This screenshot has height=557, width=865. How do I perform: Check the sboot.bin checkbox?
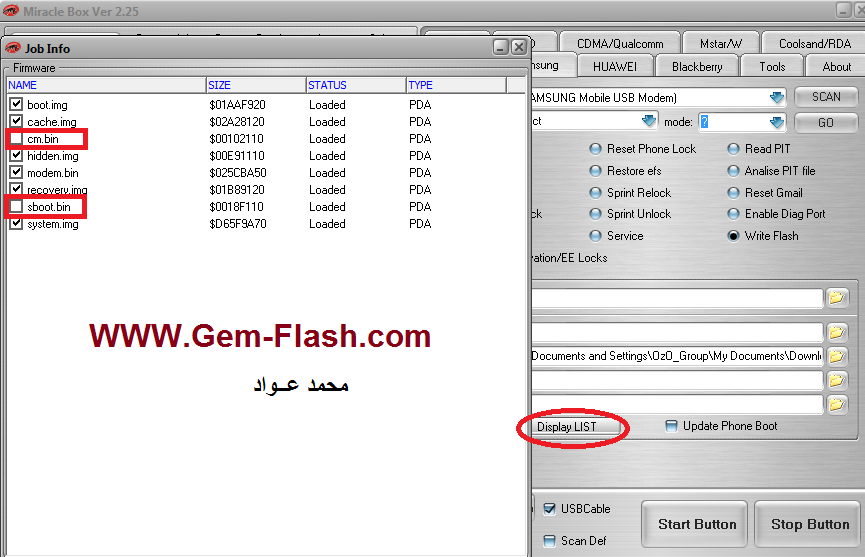click(x=16, y=206)
